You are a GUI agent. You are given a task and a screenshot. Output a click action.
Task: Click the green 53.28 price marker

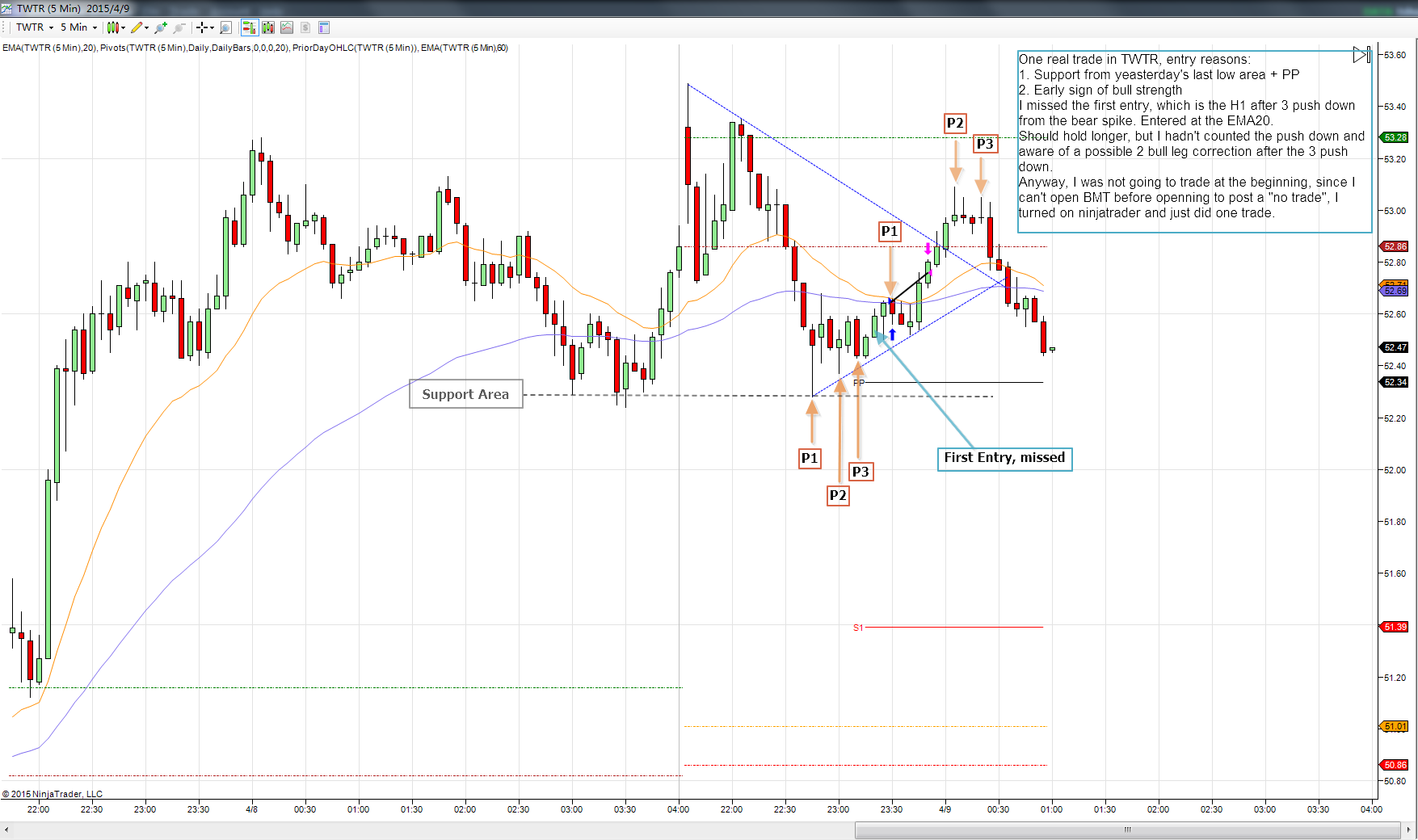pos(1394,137)
